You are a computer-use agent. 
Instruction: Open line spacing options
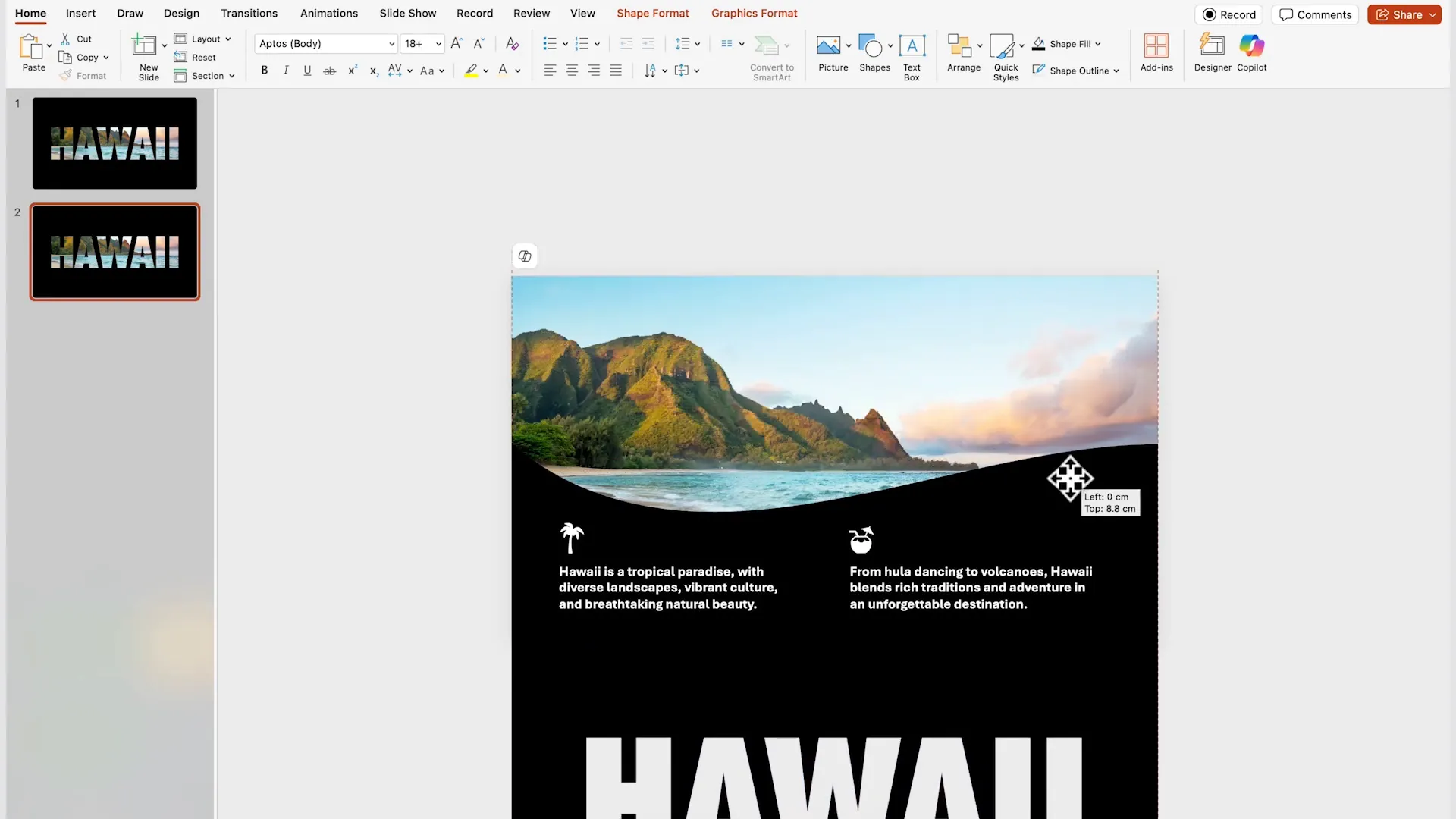(688, 44)
